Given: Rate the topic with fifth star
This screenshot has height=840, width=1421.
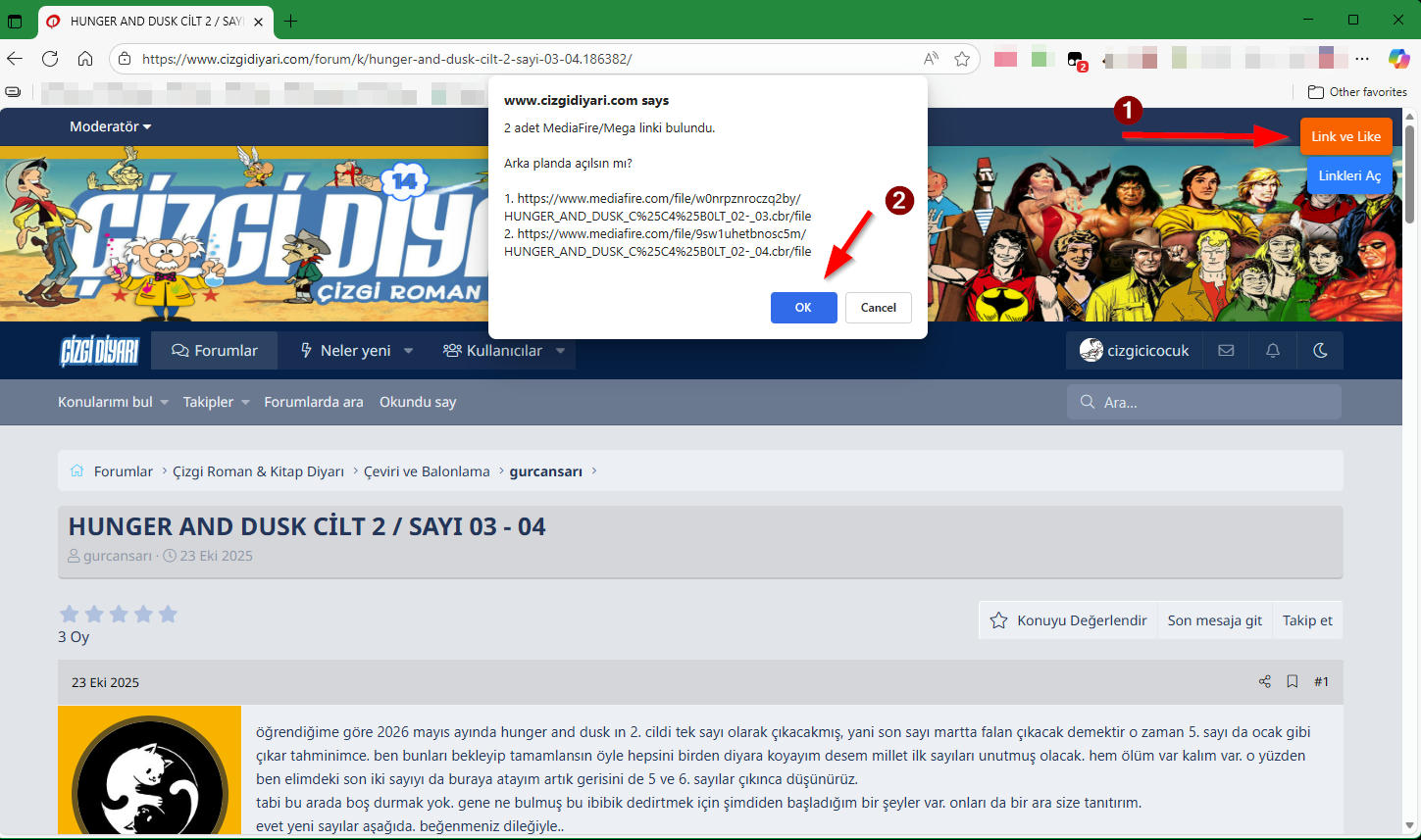Looking at the screenshot, I should point(168,615).
